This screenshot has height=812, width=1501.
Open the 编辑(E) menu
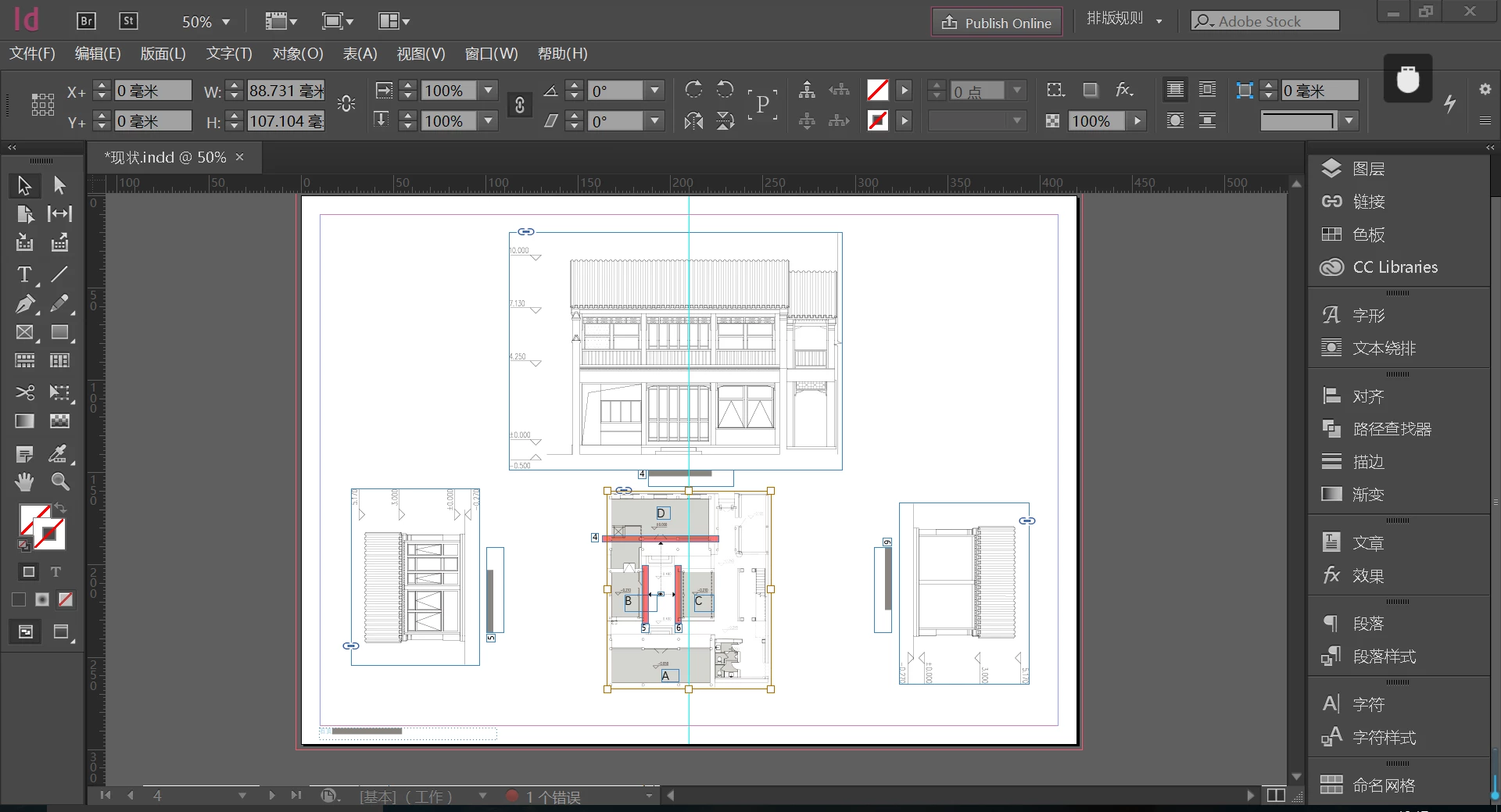(x=98, y=53)
